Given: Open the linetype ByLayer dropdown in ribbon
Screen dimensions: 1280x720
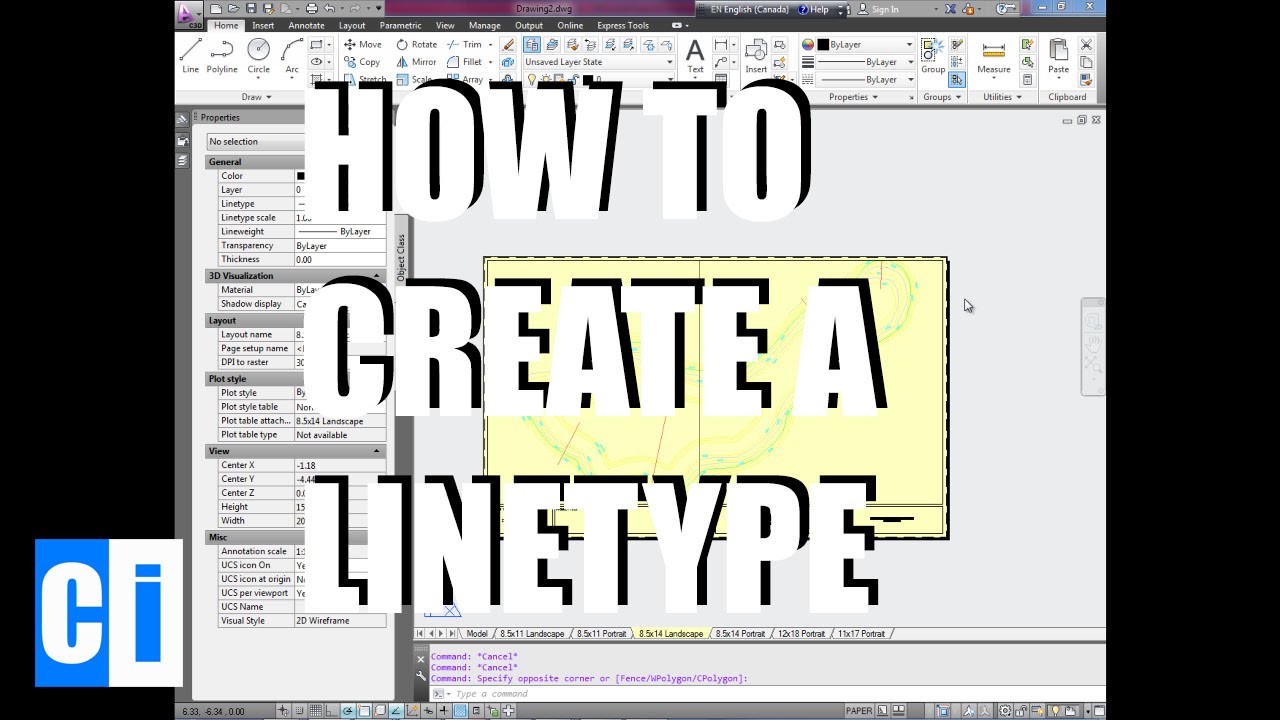Looking at the screenshot, I should (866, 79).
